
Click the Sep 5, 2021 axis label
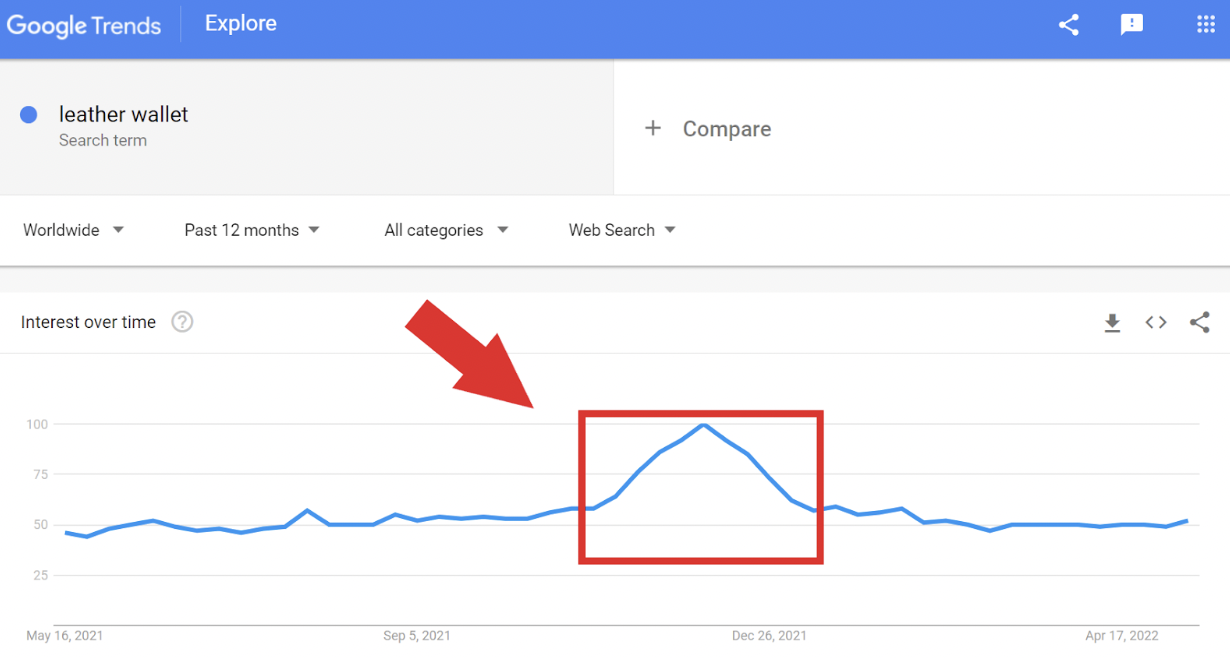click(x=417, y=636)
